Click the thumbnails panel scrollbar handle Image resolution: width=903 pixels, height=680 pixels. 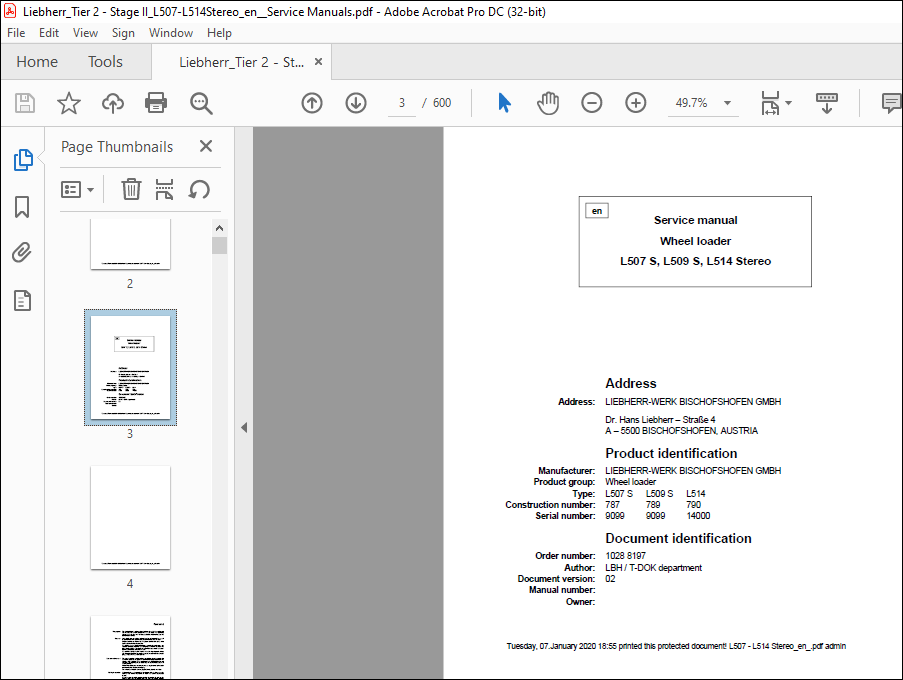click(219, 245)
